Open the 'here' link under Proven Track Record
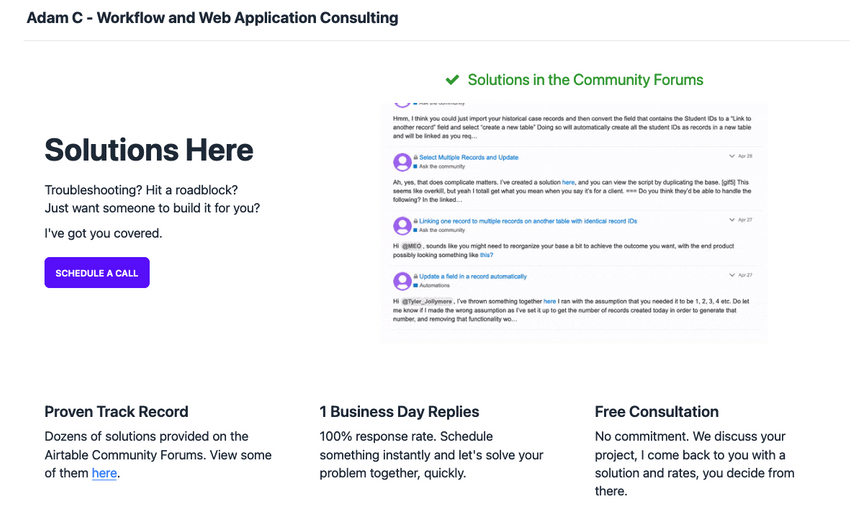Image resolution: width=861 pixels, height=512 pixels. point(104,473)
